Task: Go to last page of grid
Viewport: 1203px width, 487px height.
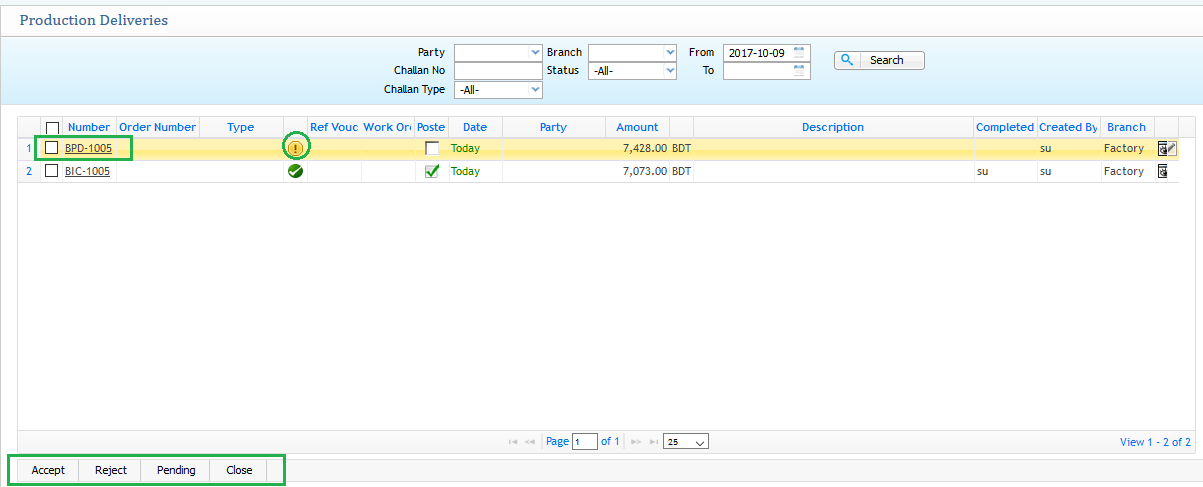Action: click(x=654, y=441)
